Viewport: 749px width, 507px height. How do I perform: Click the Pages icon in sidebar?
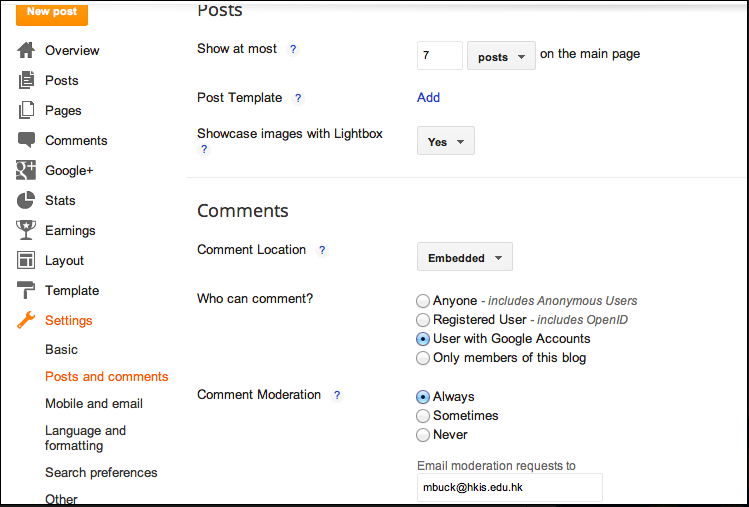point(26,110)
